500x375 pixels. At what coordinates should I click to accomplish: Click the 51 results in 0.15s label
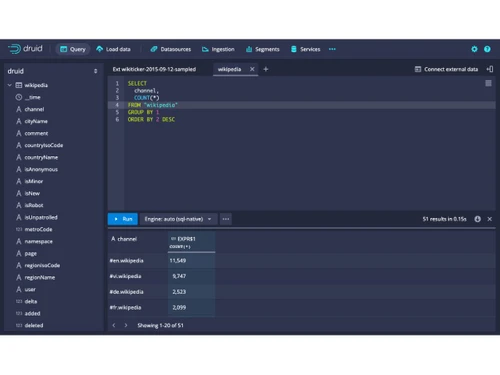pyautogui.click(x=445, y=219)
